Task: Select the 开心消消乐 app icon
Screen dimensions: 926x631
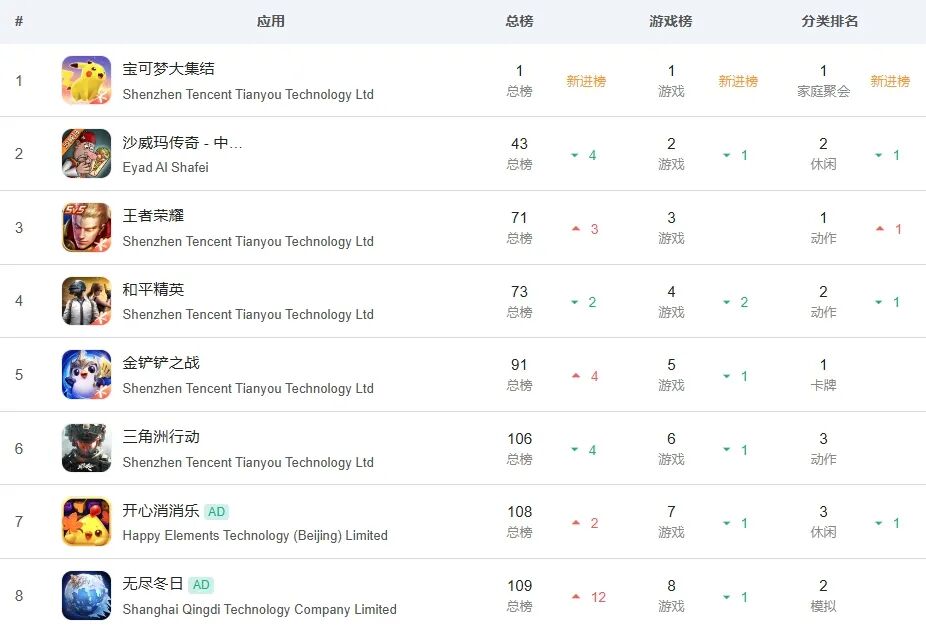Action: (x=86, y=522)
